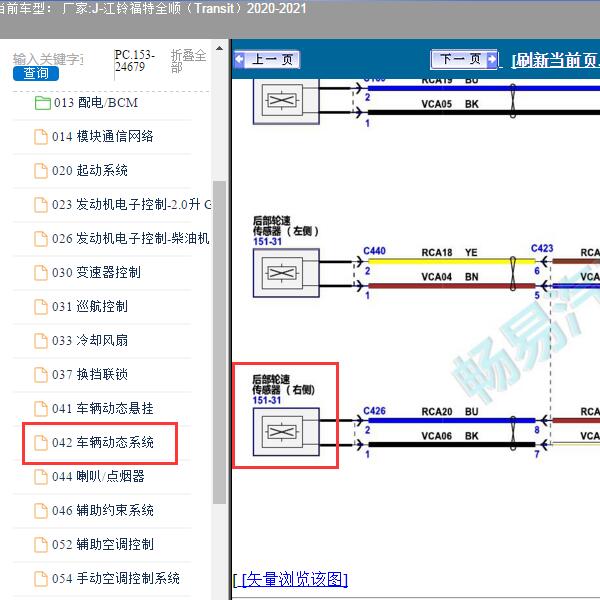Image resolution: width=600 pixels, height=600 pixels.
Task: Click 折叠全部 collapse all link
Action: [x=188, y=61]
